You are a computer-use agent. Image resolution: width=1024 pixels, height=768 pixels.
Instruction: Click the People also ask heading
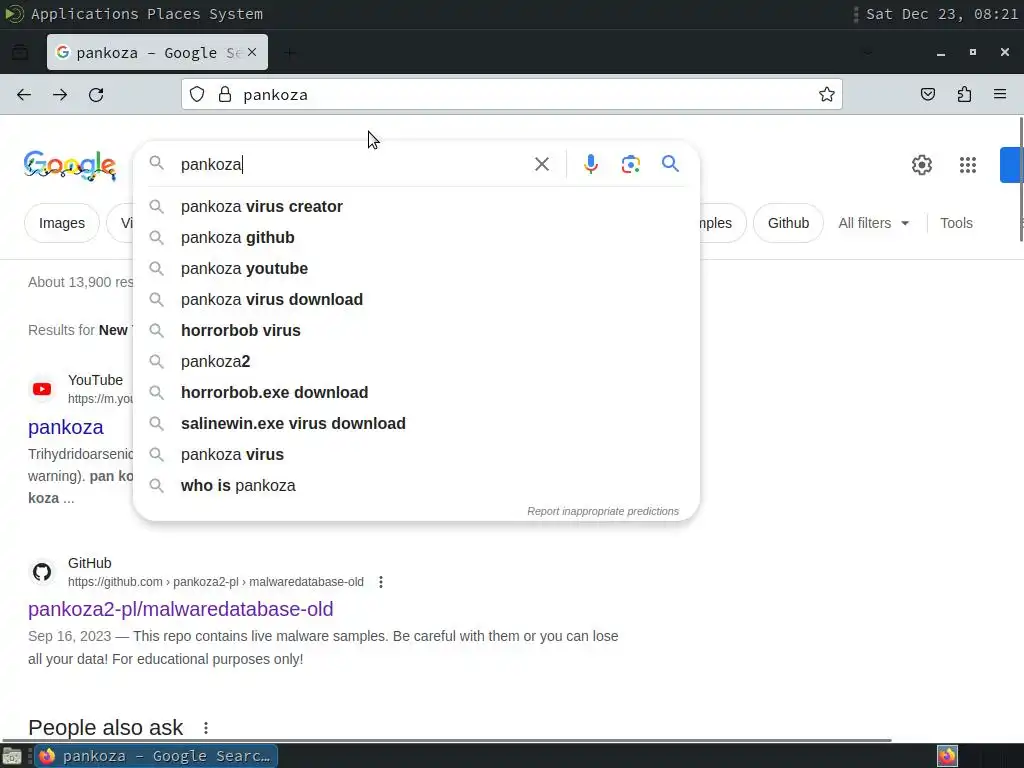pyautogui.click(x=106, y=728)
